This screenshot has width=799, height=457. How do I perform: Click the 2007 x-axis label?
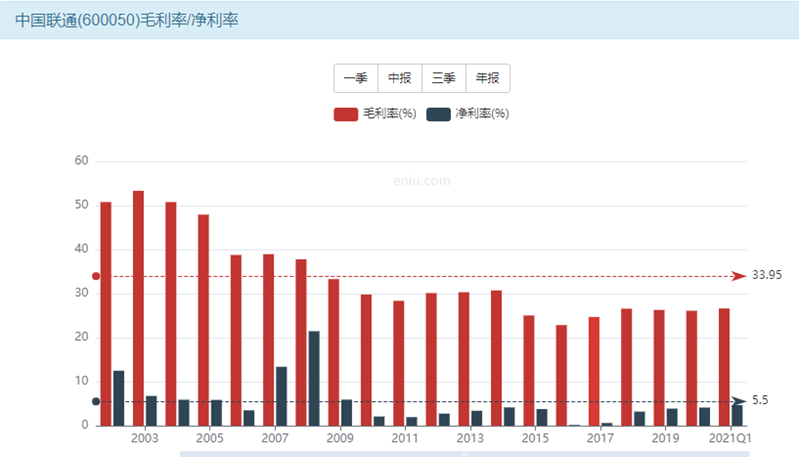275,438
